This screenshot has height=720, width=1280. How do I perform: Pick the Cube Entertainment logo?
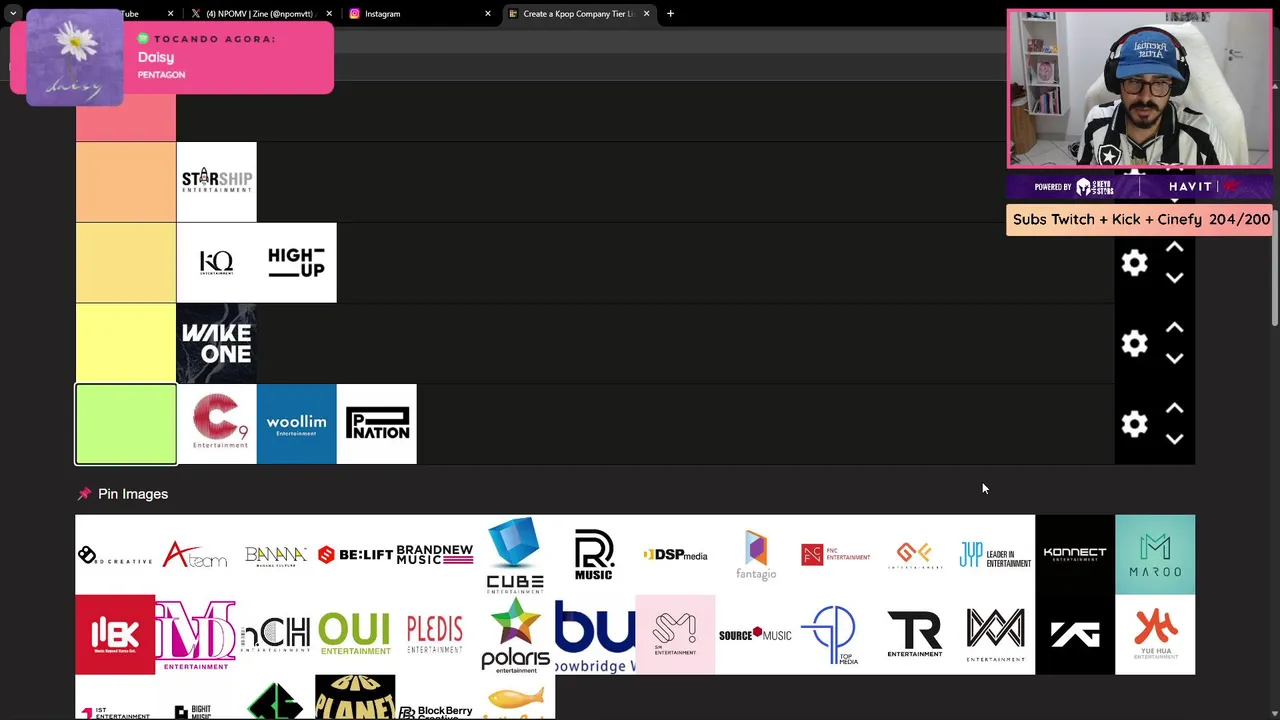515,555
